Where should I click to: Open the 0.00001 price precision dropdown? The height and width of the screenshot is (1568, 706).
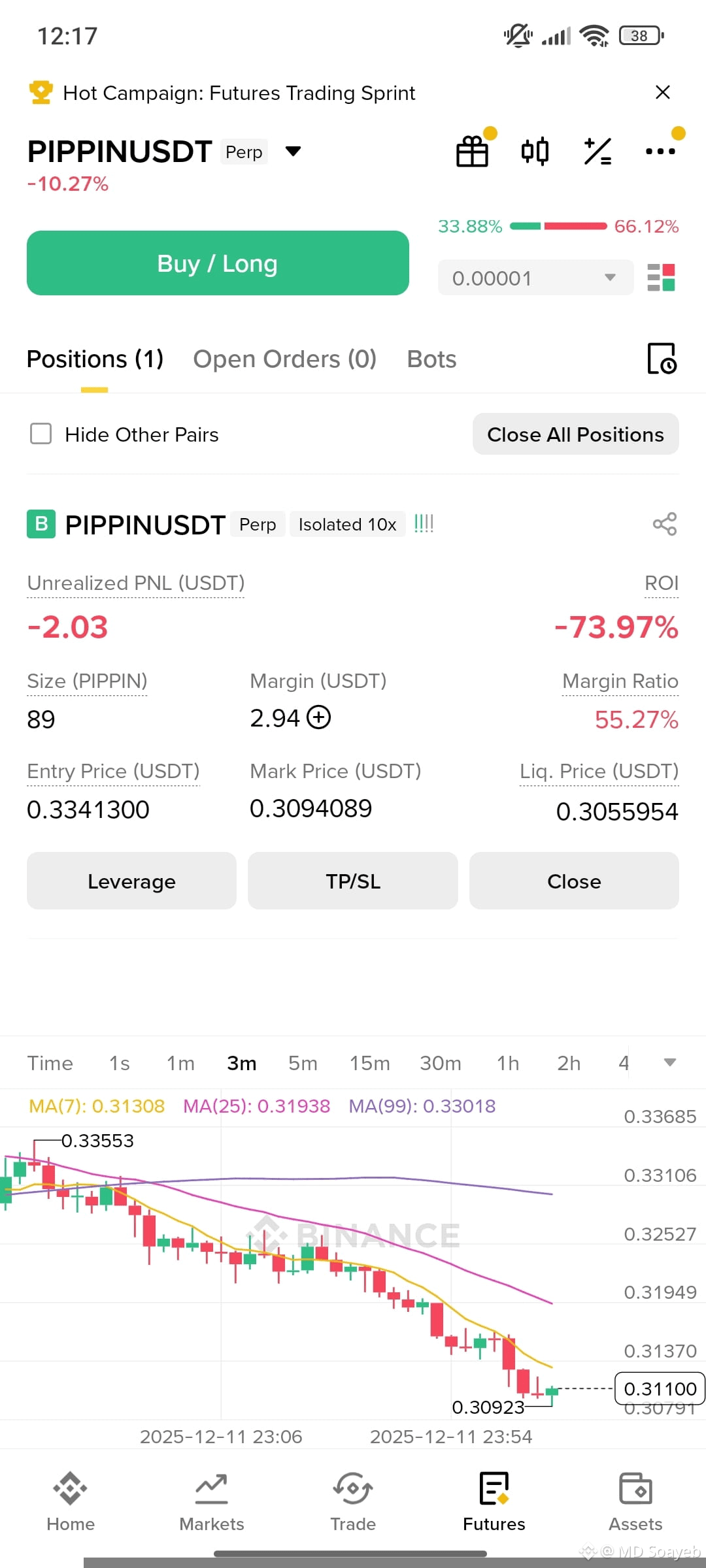535,278
